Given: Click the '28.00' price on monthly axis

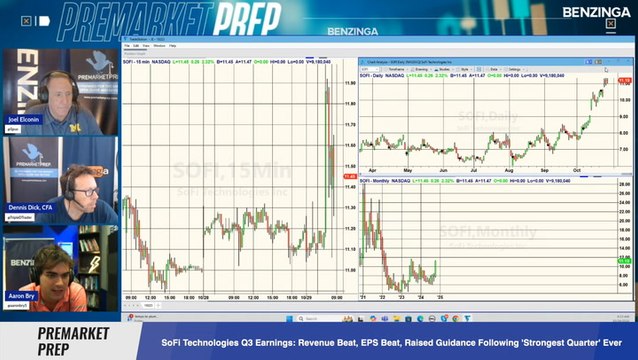Looking at the screenshot, I should click(x=625, y=185).
